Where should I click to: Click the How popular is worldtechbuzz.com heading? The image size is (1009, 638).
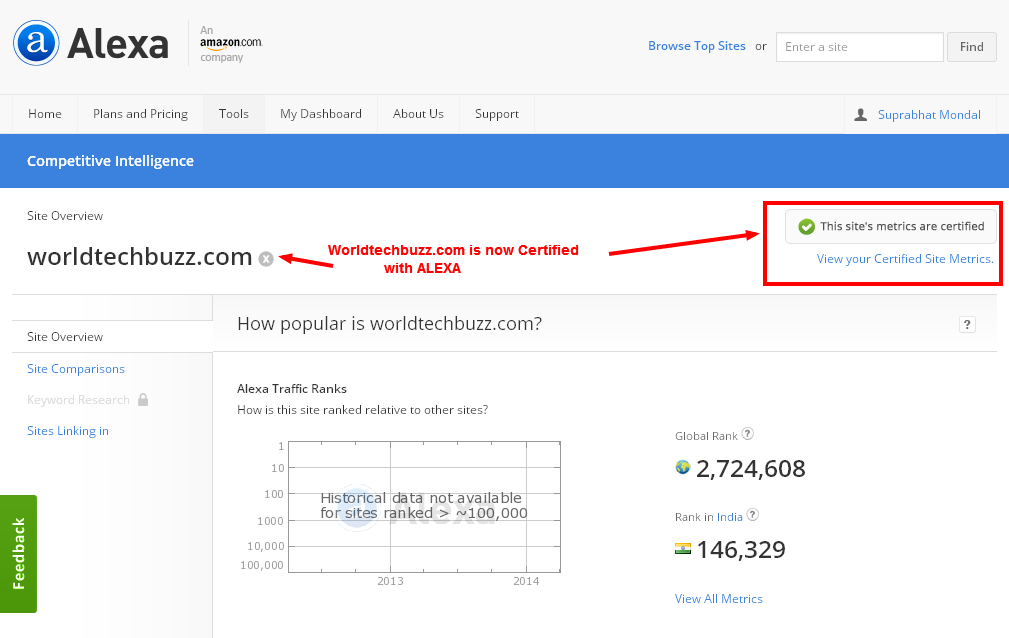[x=389, y=323]
